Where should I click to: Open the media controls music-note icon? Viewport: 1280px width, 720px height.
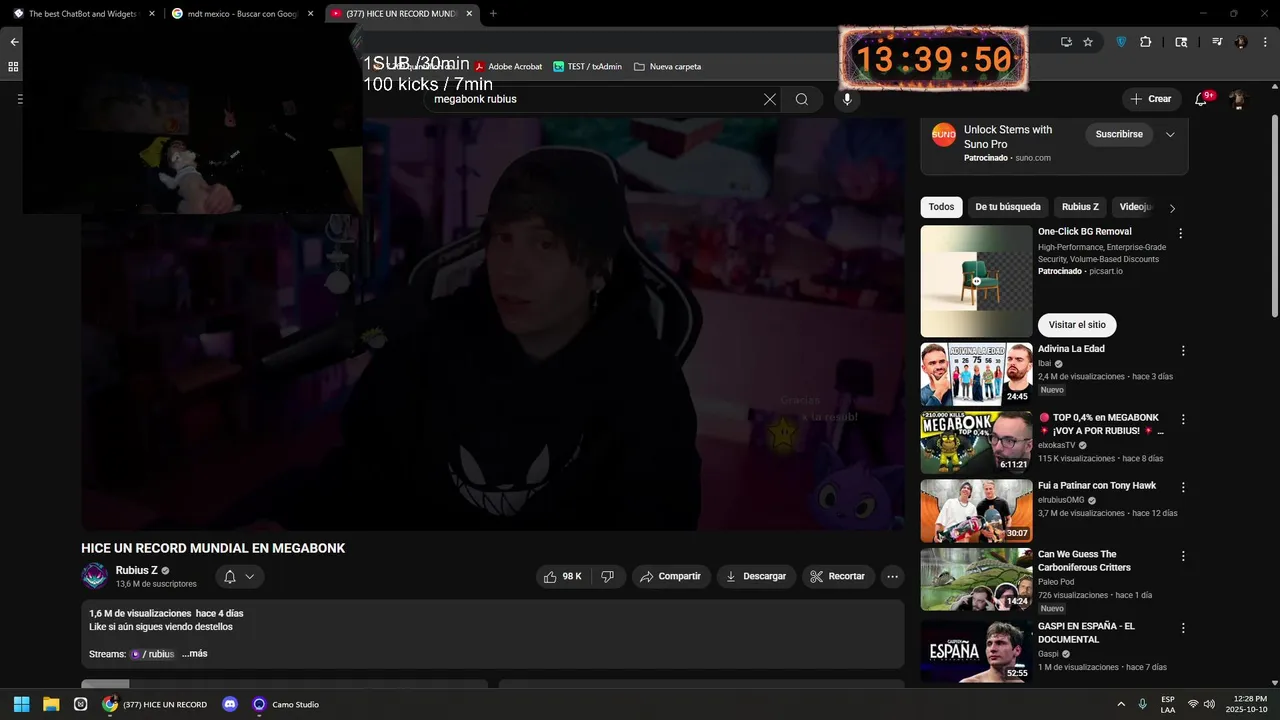1217,42
